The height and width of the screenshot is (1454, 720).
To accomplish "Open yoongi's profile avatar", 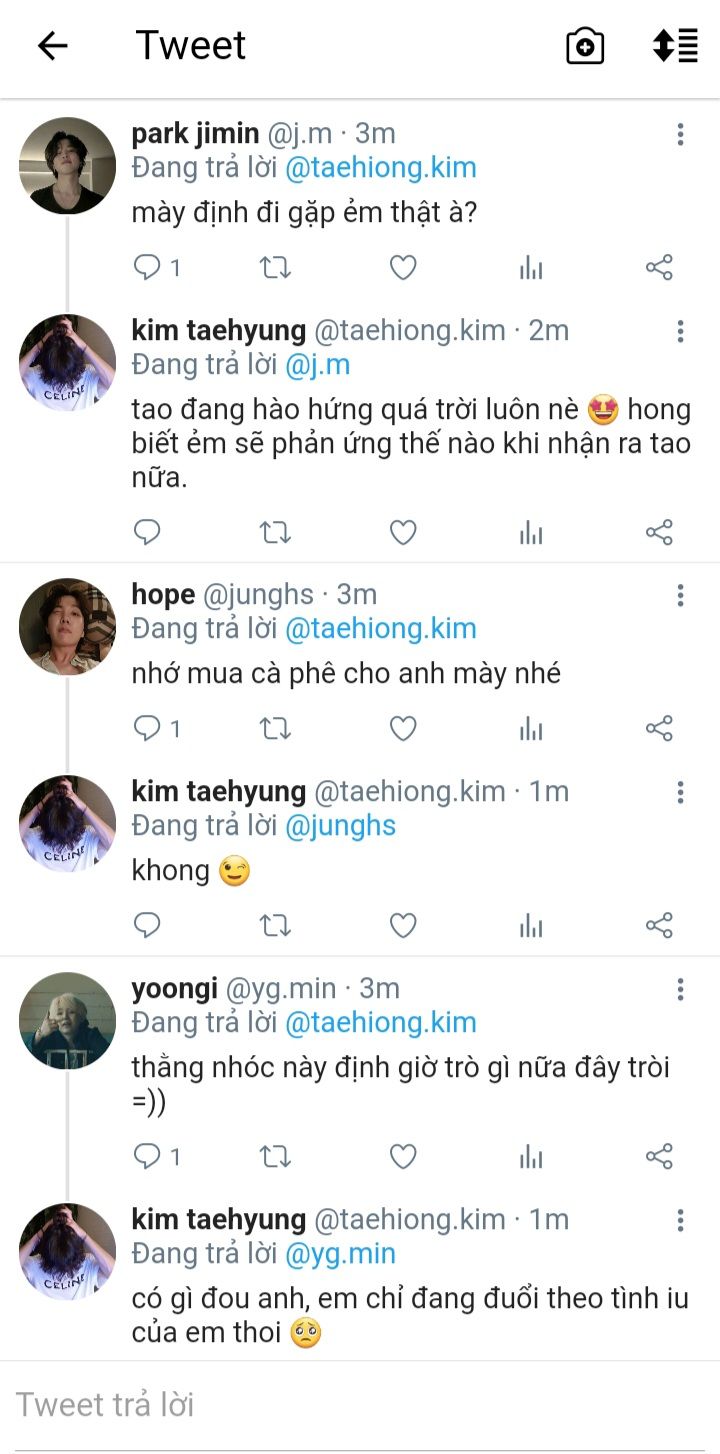I will tap(68, 1020).
